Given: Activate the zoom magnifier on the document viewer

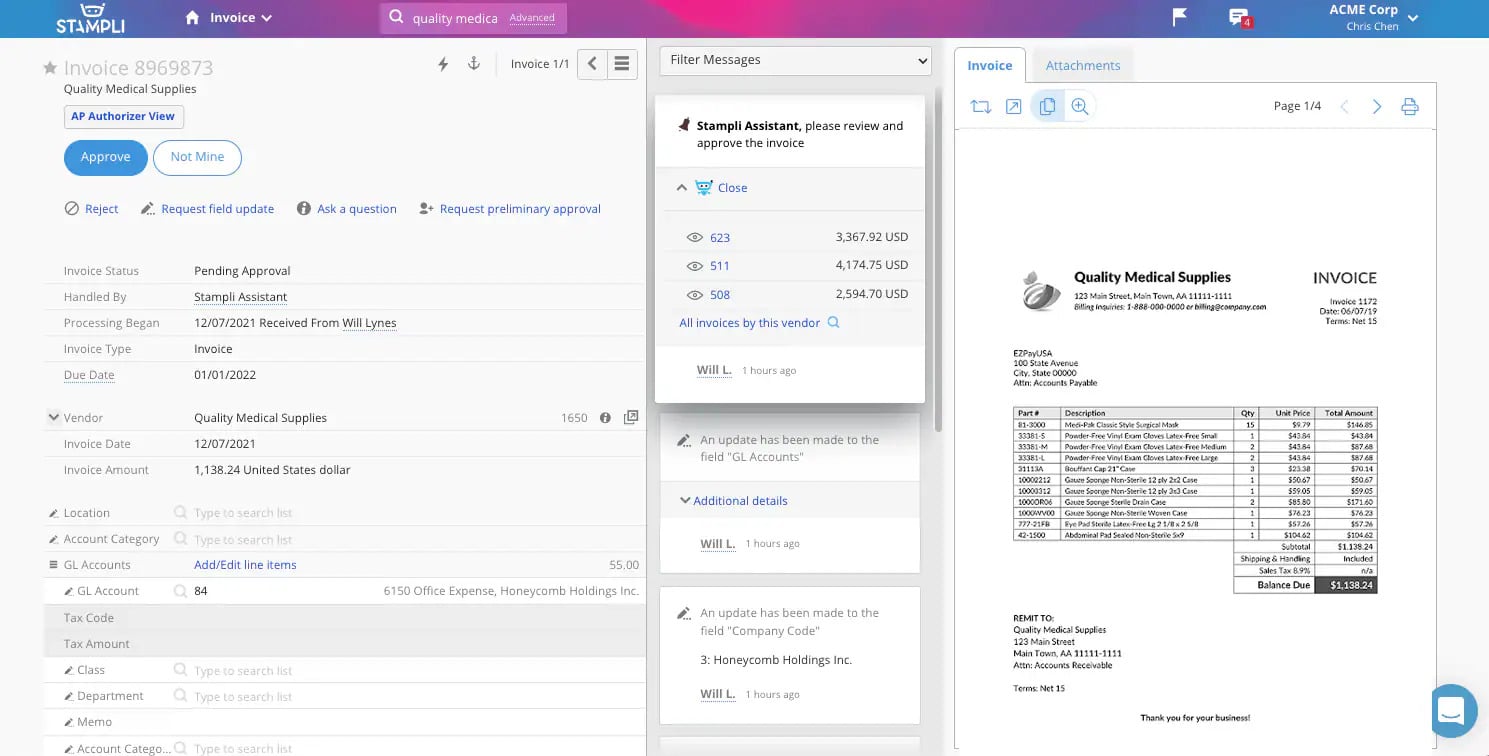Looking at the screenshot, I should coord(1080,105).
